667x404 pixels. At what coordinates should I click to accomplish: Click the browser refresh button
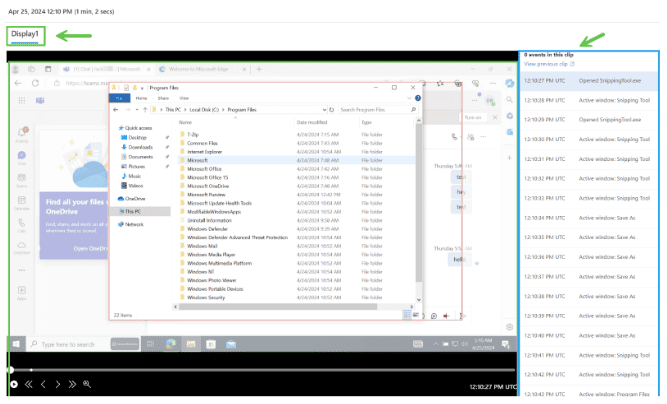point(35,83)
